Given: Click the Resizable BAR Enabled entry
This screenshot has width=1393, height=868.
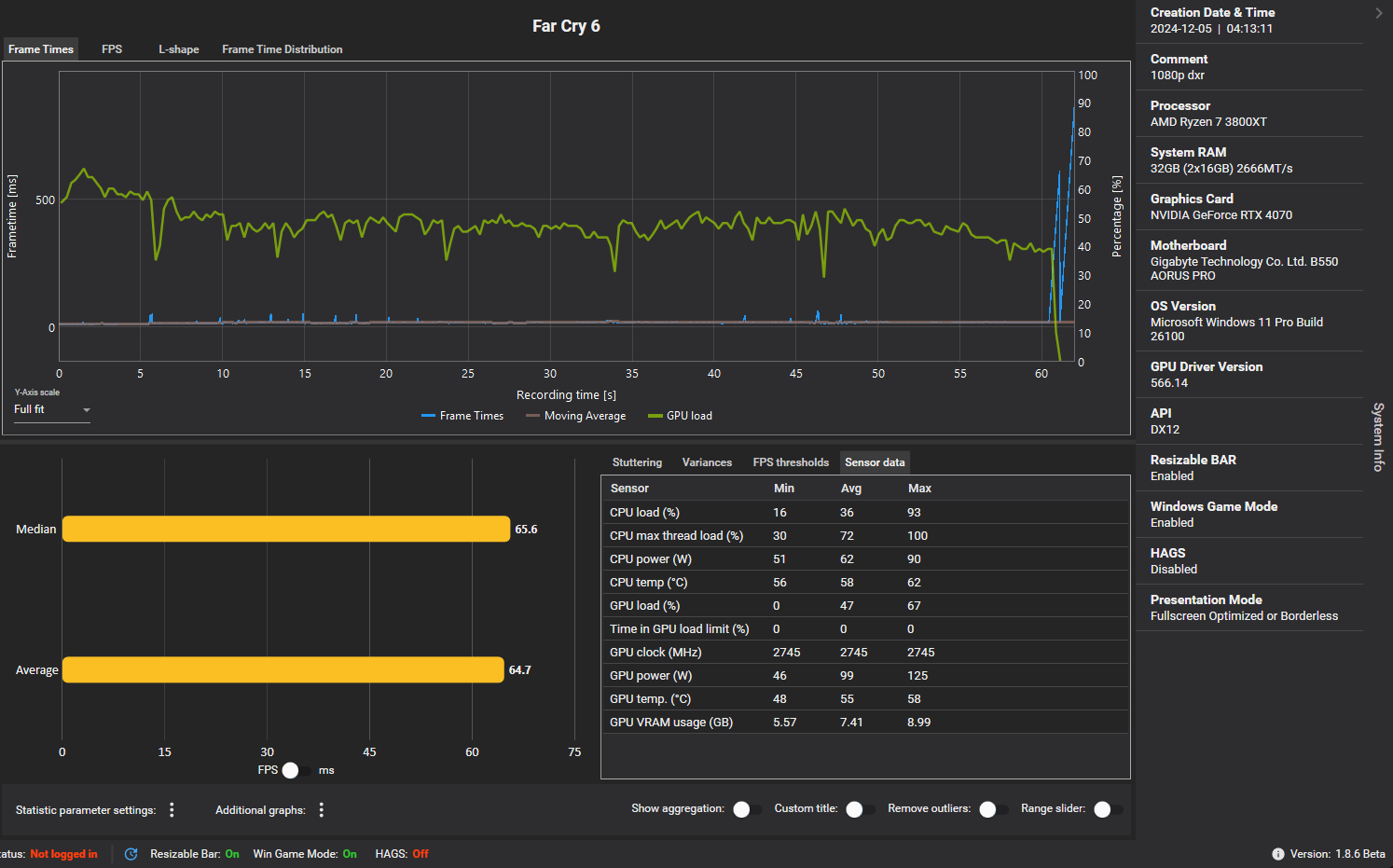Looking at the screenshot, I should pos(1249,468).
